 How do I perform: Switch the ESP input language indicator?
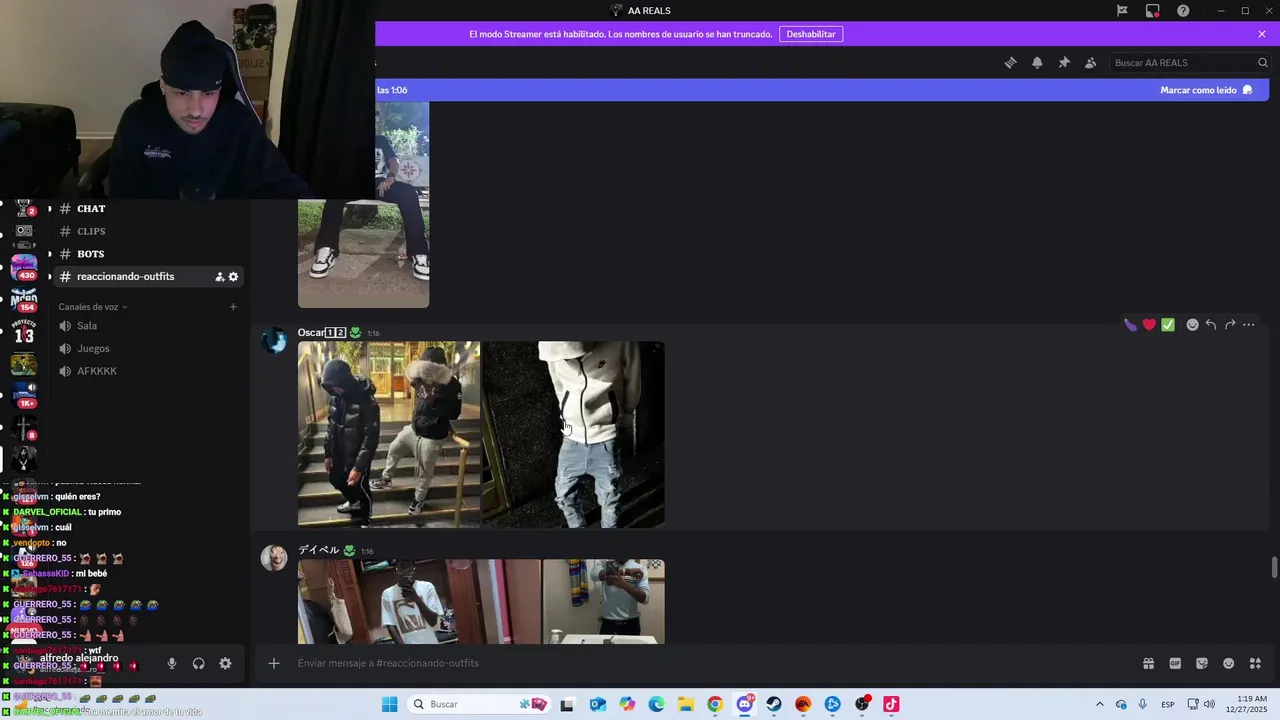point(1168,704)
